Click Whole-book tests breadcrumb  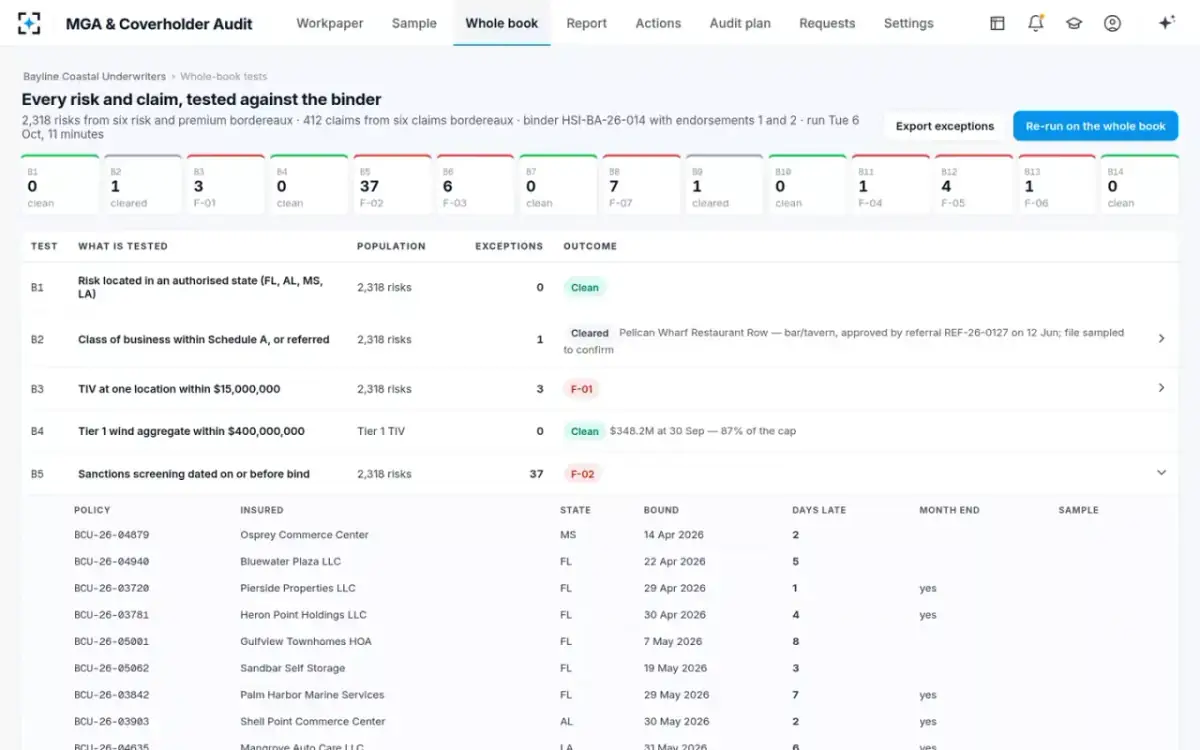pyautogui.click(x=224, y=76)
